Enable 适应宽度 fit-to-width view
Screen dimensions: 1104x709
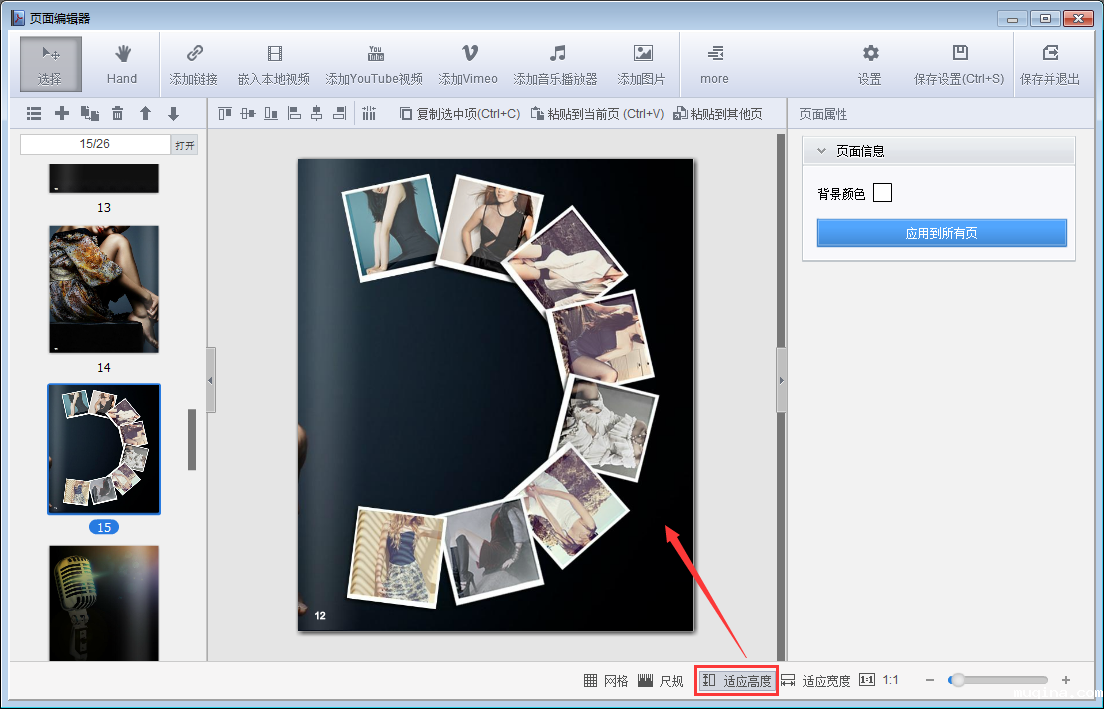pyautogui.click(x=816, y=681)
